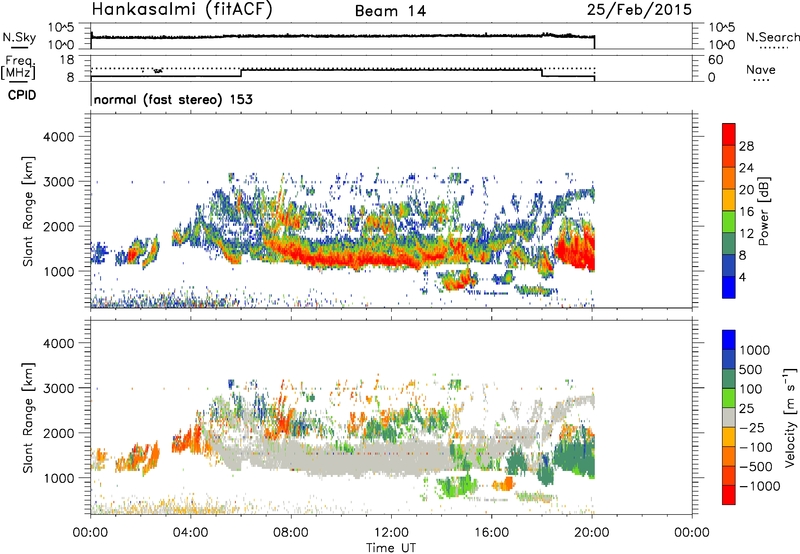Click the 'Time UT' axis label

point(391,547)
